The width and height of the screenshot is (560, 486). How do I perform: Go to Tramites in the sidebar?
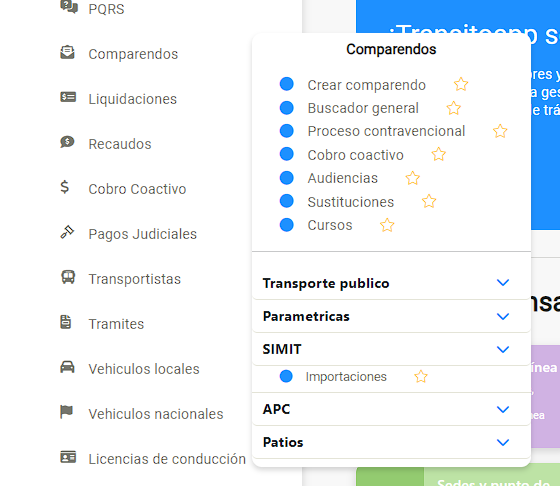pos(116,324)
